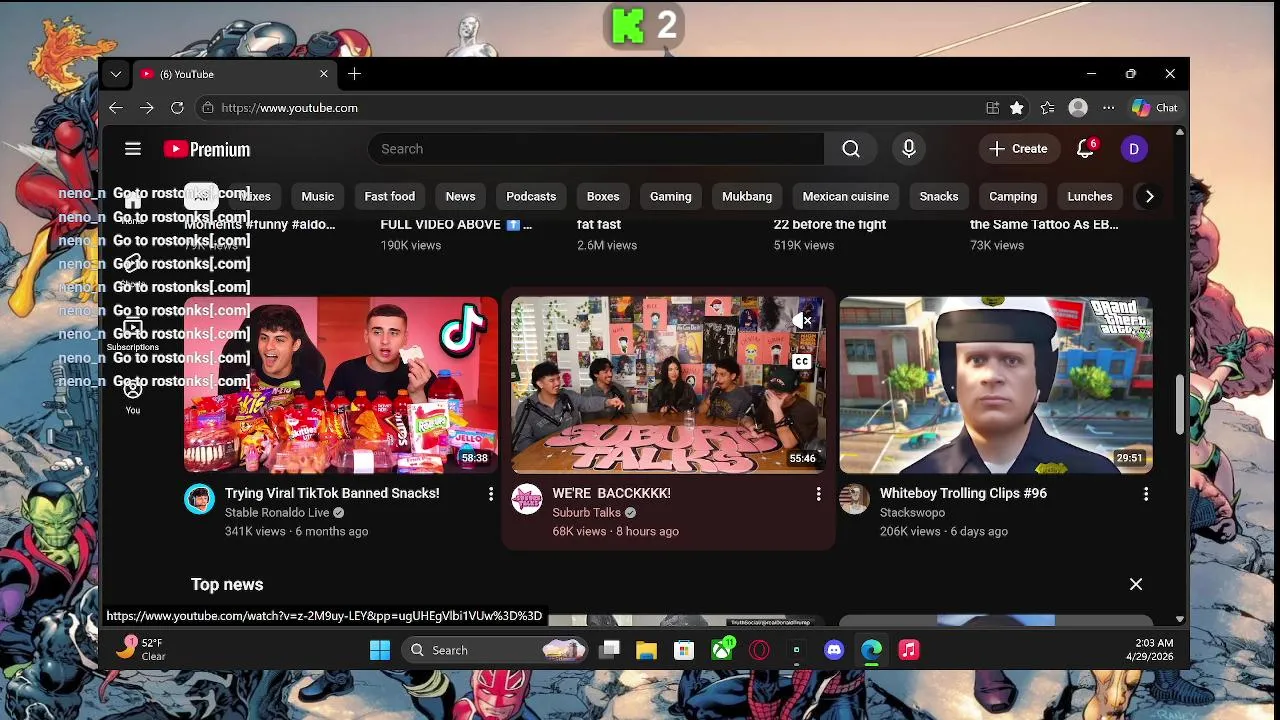Open the browser tab actions dropdown
The width and height of the screenshot is (1280, 720).
[116, 74]
